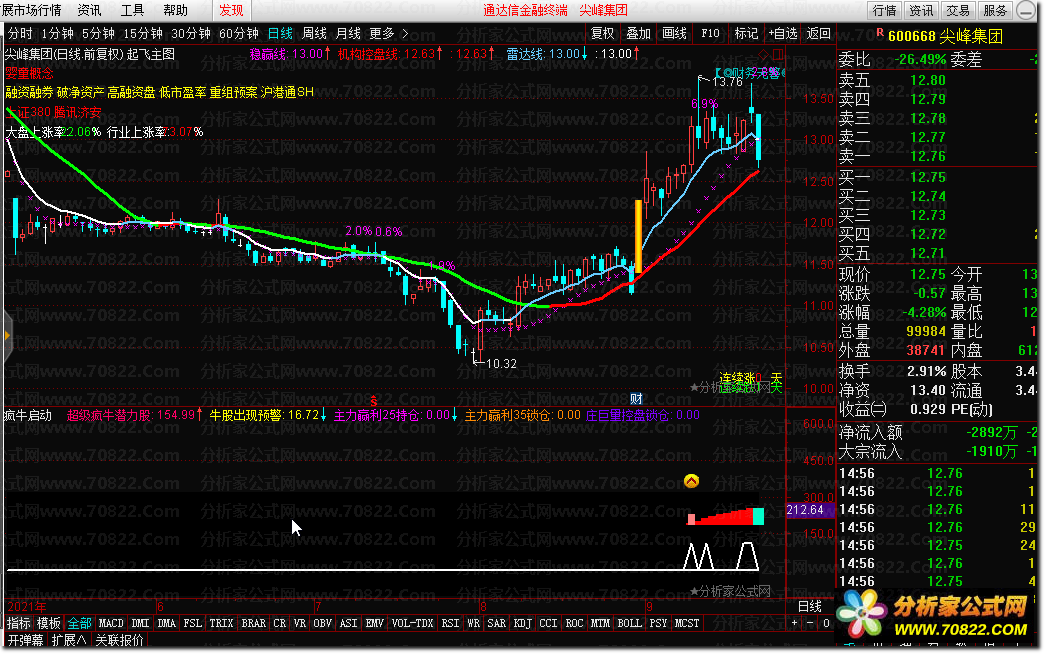Screen dimensions: 1046x654
Task: Click the 返回 back button
Action: (819, 33)
